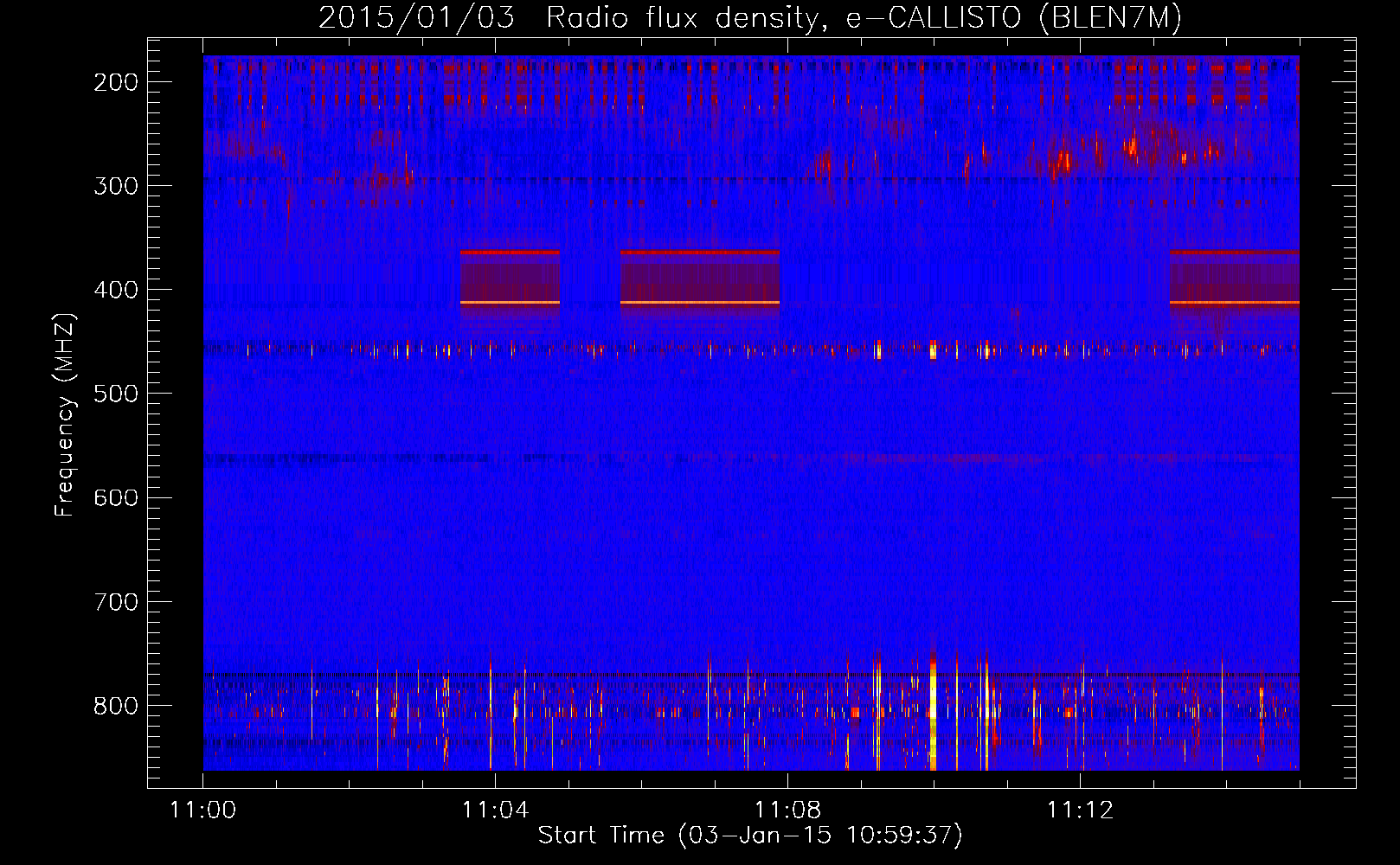1400x865 pixels.
Task: Click the 800 frequency tick label
Action: click(x=116, y=706)
